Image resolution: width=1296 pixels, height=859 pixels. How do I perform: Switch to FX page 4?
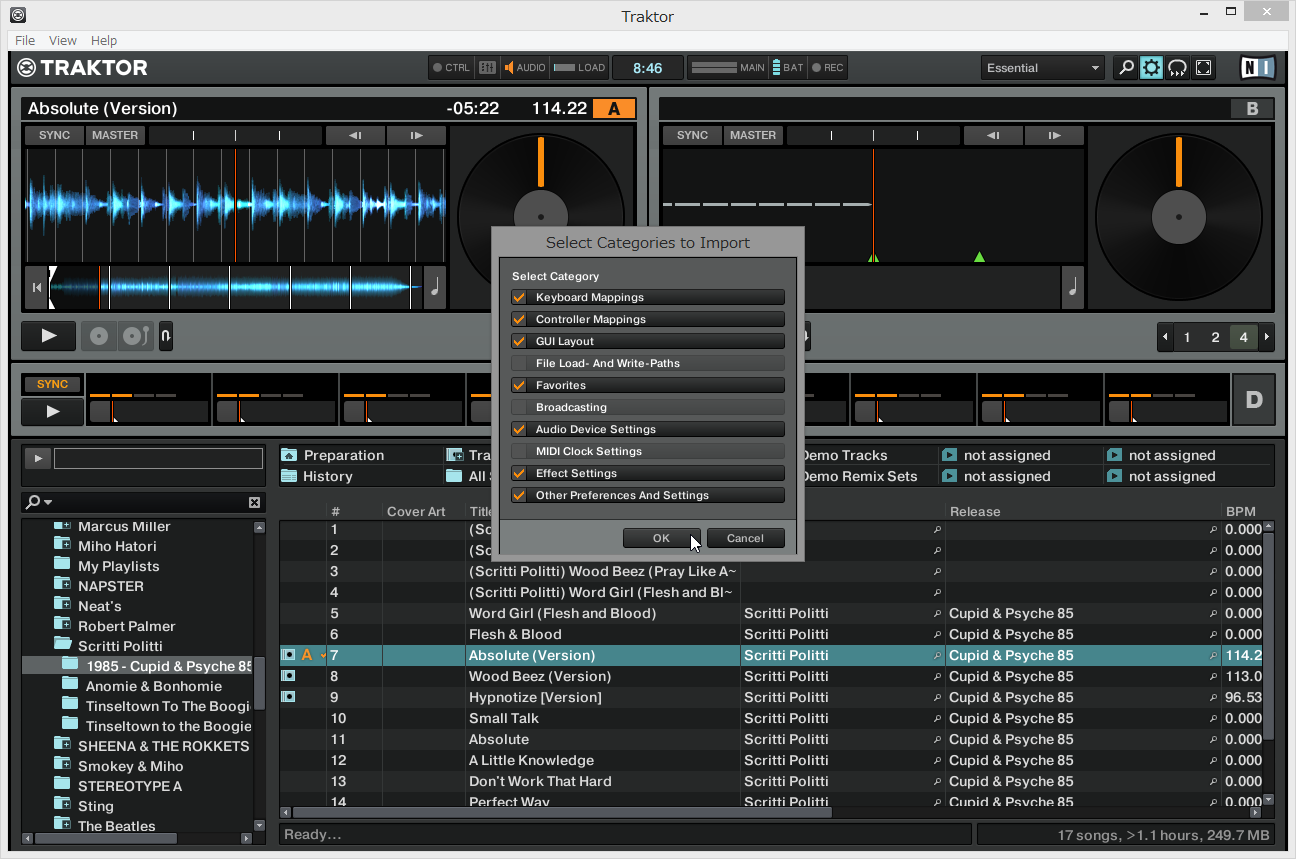click(x=1243, y=337)
